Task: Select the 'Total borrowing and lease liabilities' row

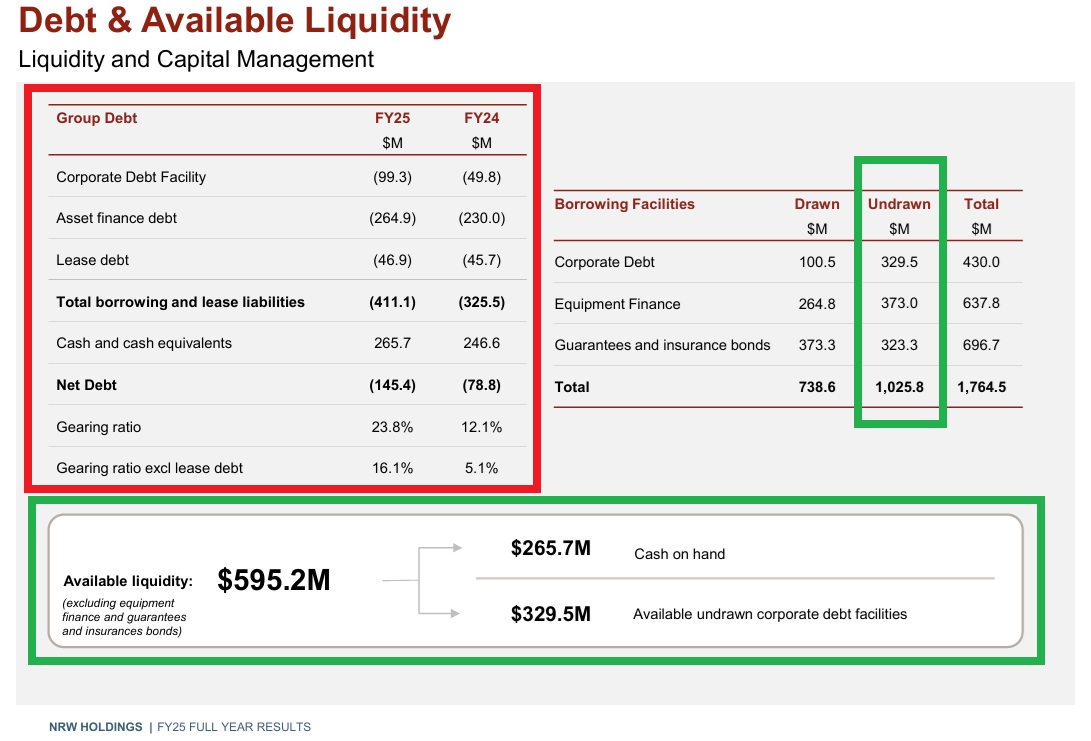Action: 180,302
